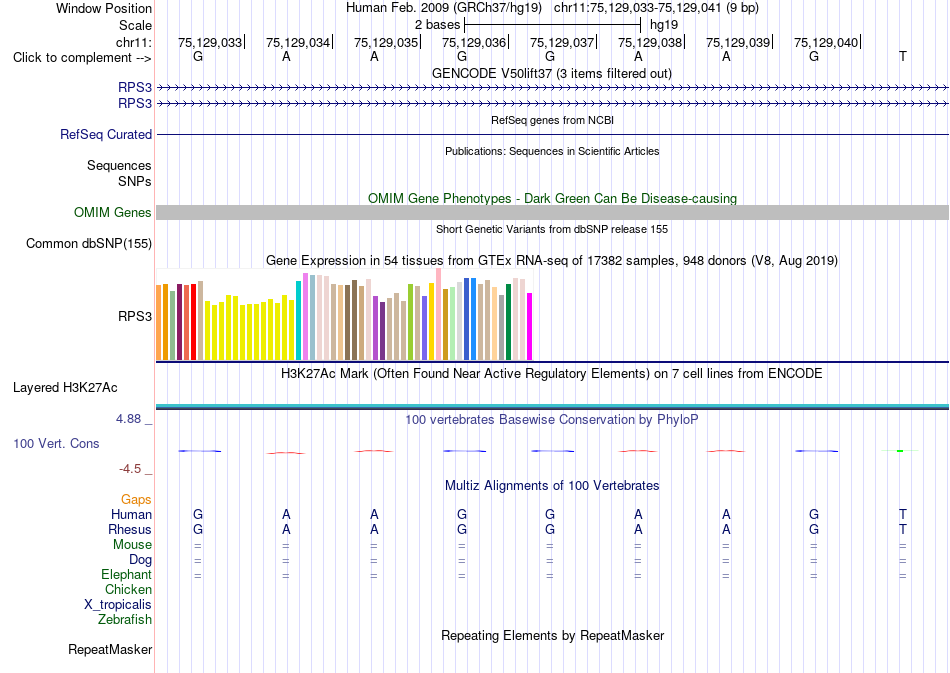The height and width of the screenshot is (673, 950).
Task: Click 'Click to complement -->' label
Action: 82,58
